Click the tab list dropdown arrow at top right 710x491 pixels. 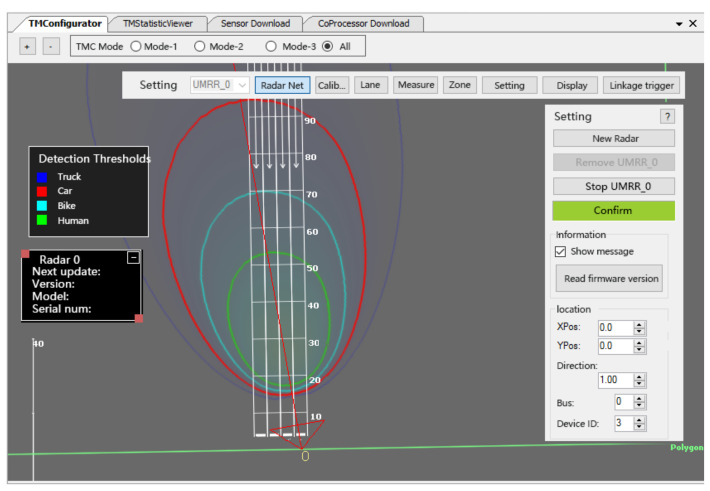(x=679, y=23)
